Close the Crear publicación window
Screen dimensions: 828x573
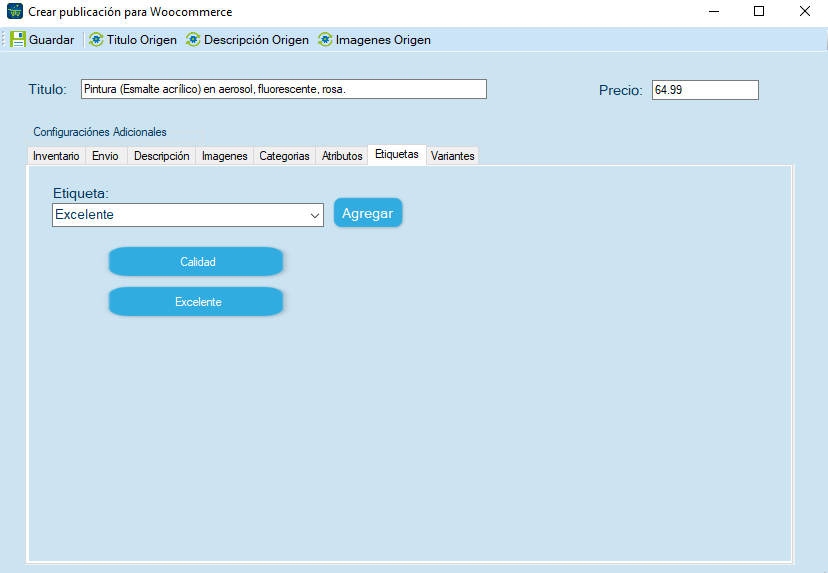coord(805,11)
